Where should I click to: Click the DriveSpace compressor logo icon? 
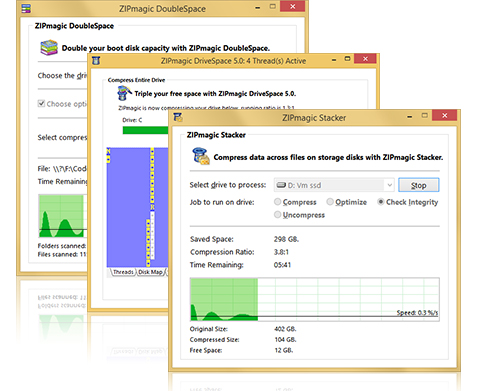pos(124,93)
